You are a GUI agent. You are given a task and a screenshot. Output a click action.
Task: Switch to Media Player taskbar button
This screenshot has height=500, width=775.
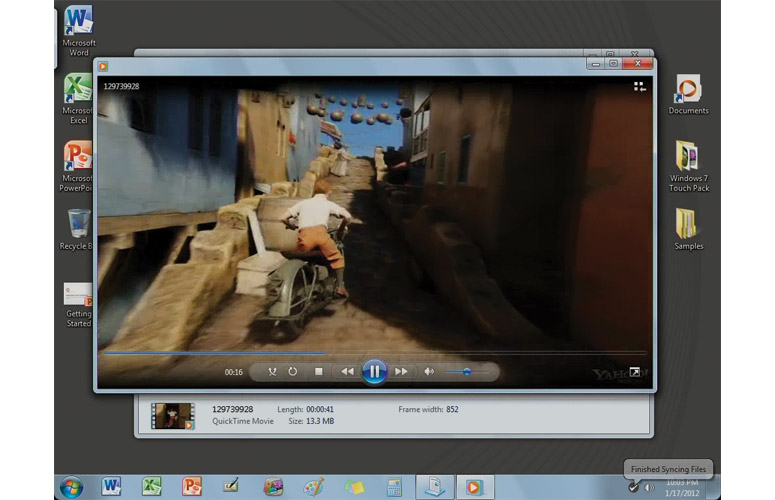click(474, 487)
